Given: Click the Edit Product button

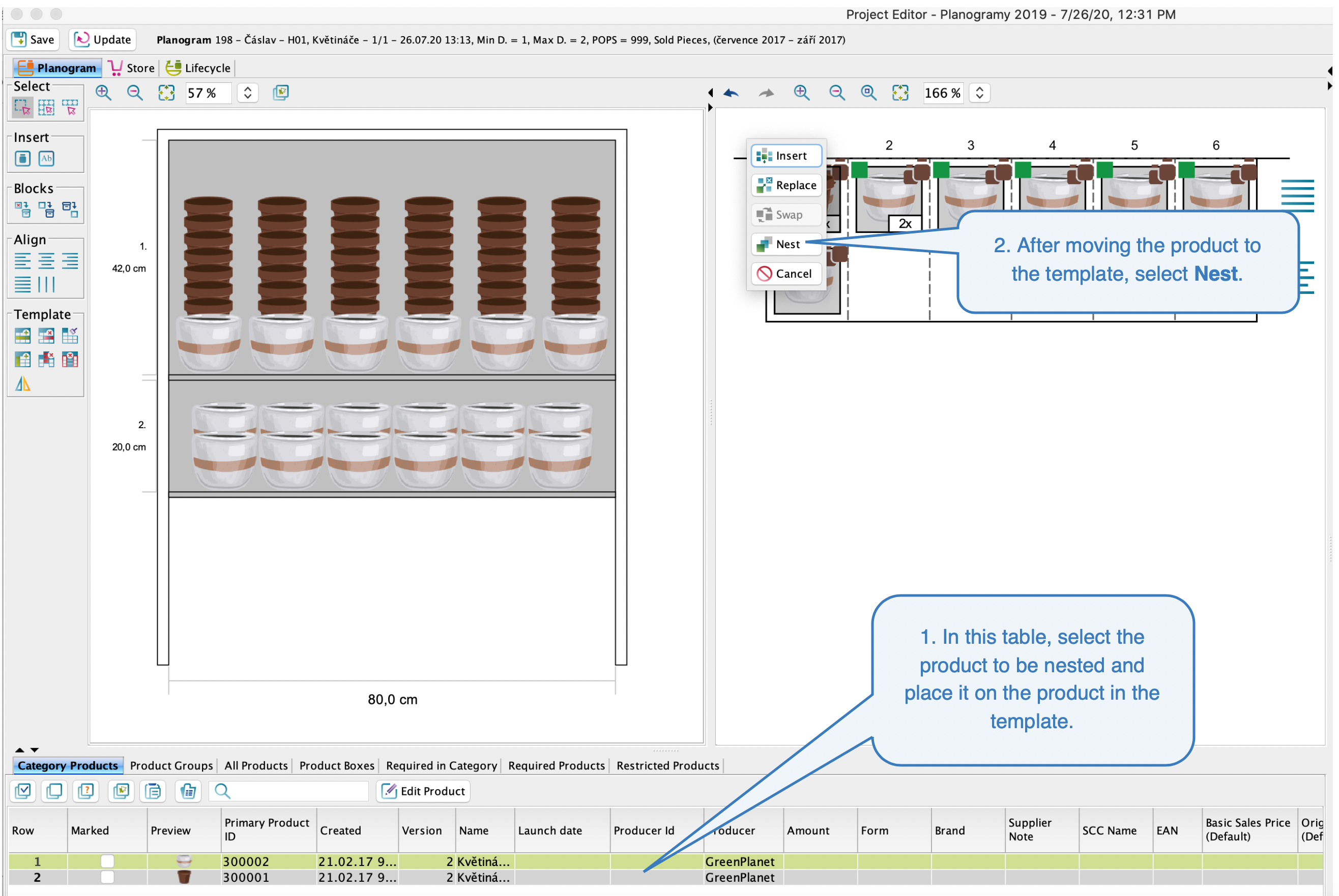Looking at the screenshot, I should [423, 791].
